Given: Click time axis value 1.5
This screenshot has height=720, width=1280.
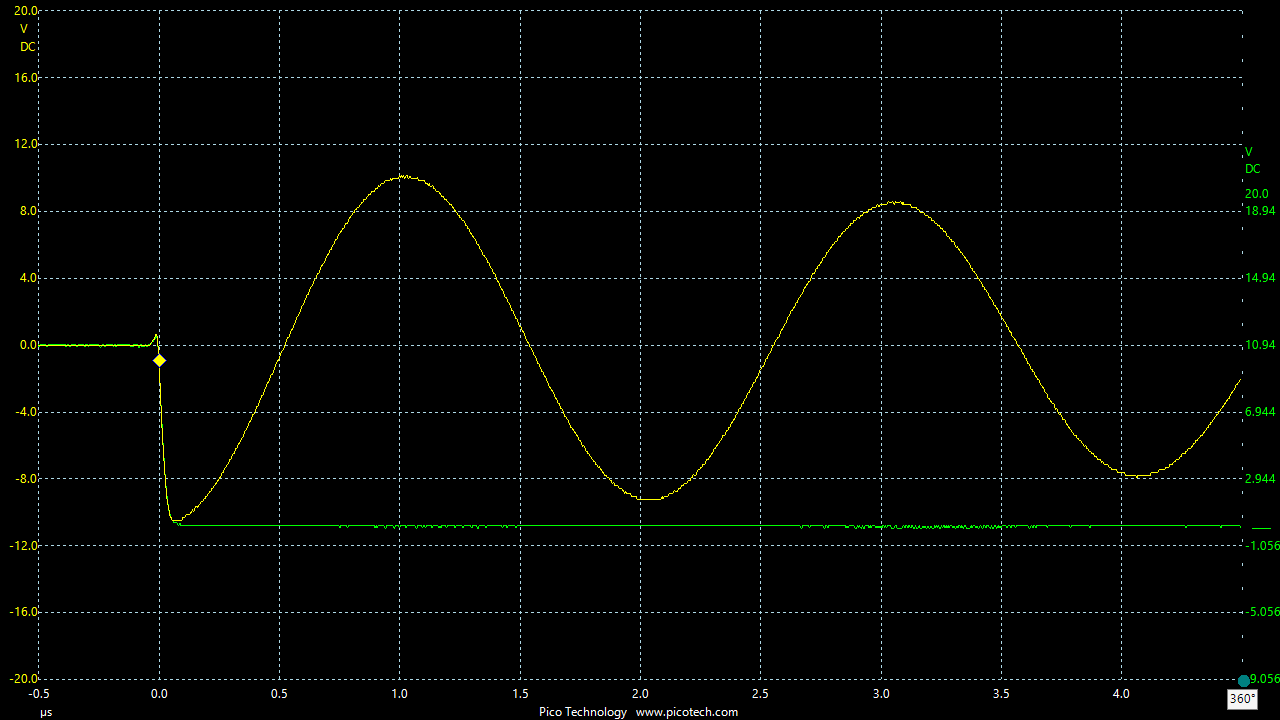Looking at the screenshot, I should coord(520,693).
